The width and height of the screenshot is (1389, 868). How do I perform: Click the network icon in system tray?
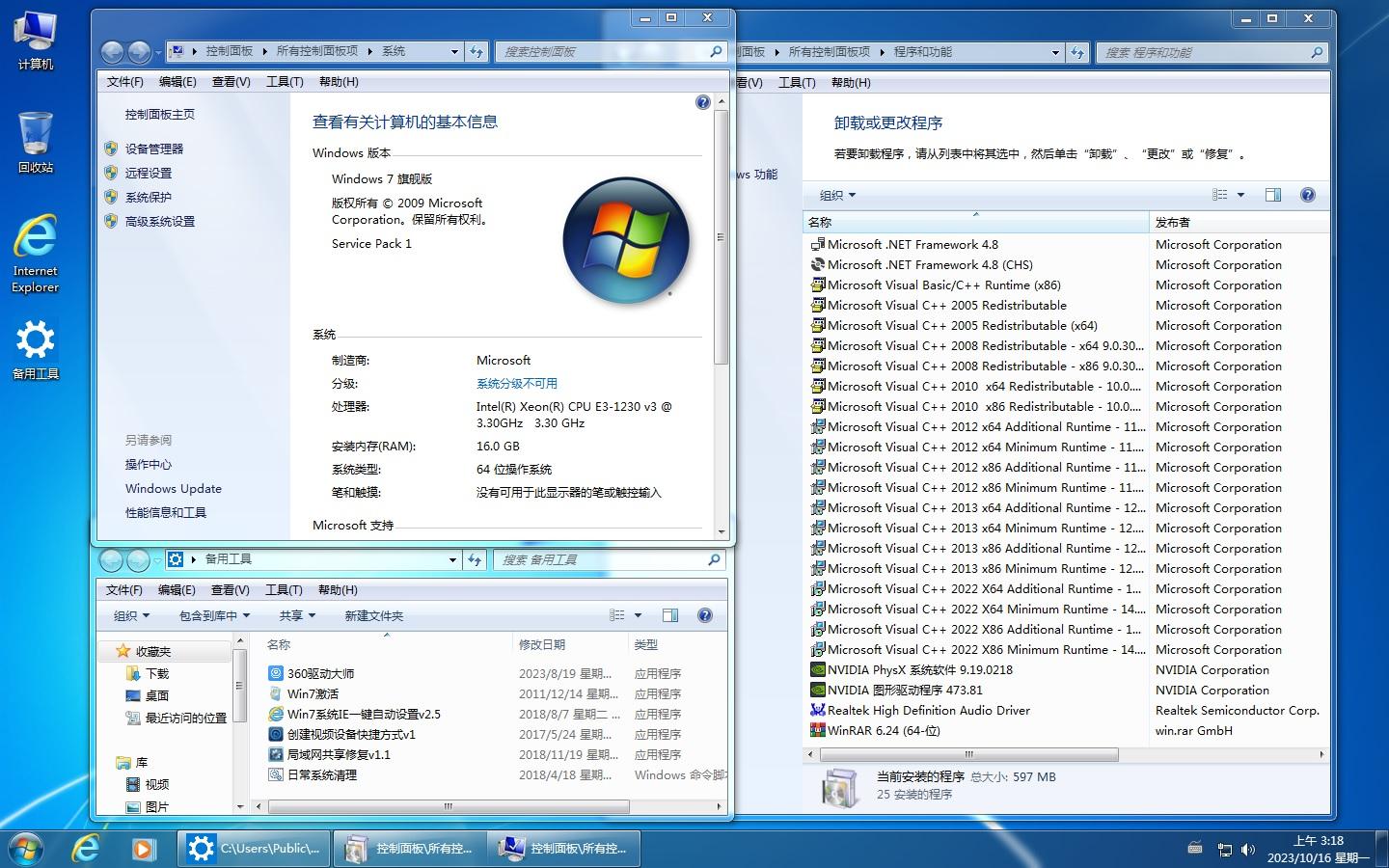pyautogui.click(x=1224, y=850)
